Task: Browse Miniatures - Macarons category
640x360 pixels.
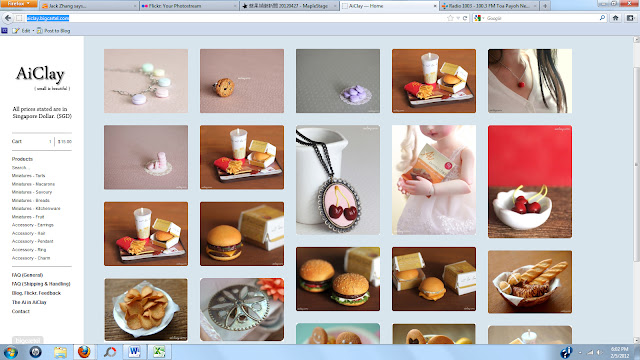Action: coord(33,184)
